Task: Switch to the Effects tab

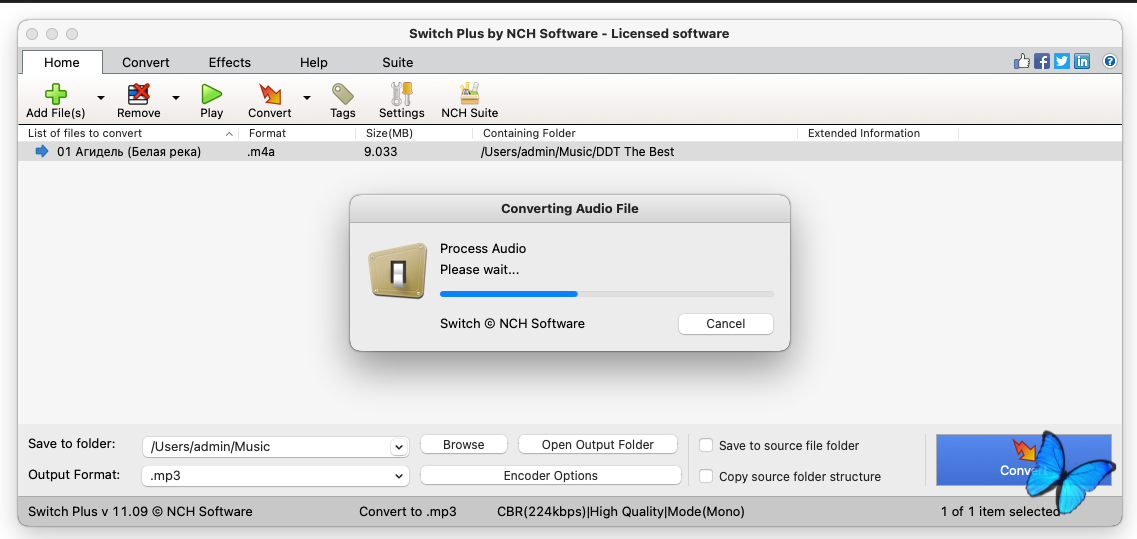Action: (x=230, y=62)
